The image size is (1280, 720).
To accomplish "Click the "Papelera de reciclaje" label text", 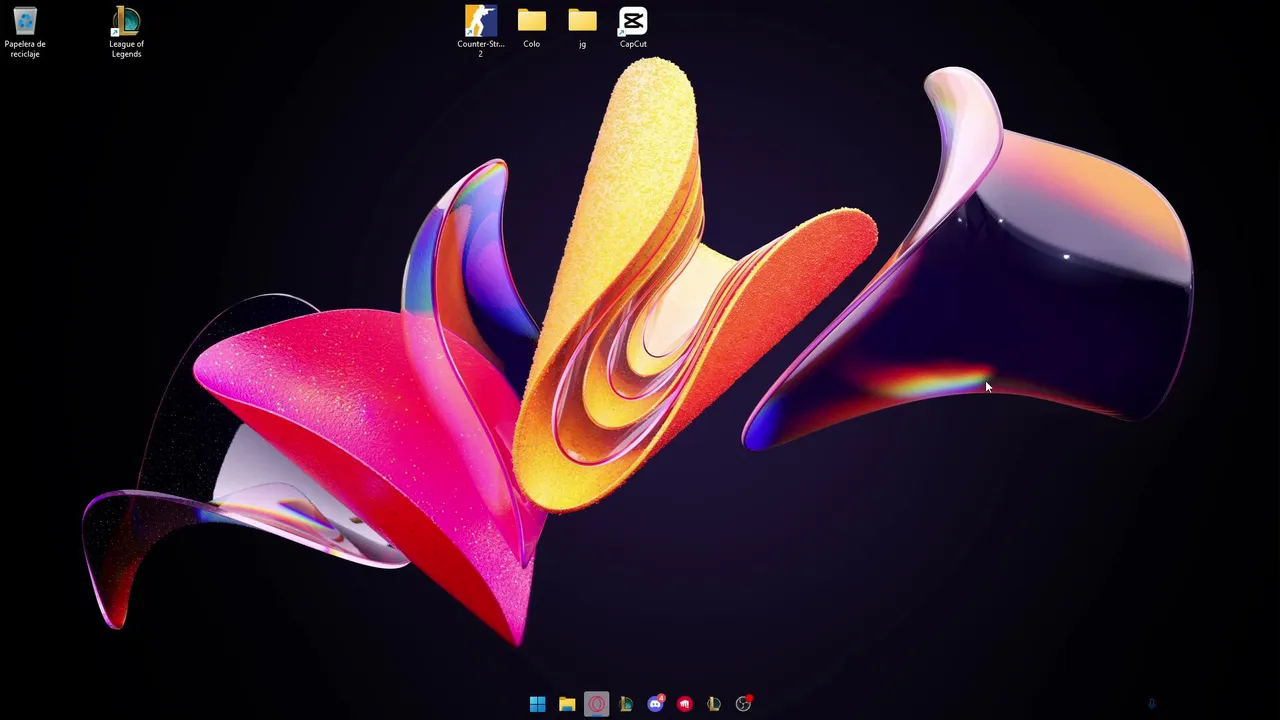I will point(25,49).
